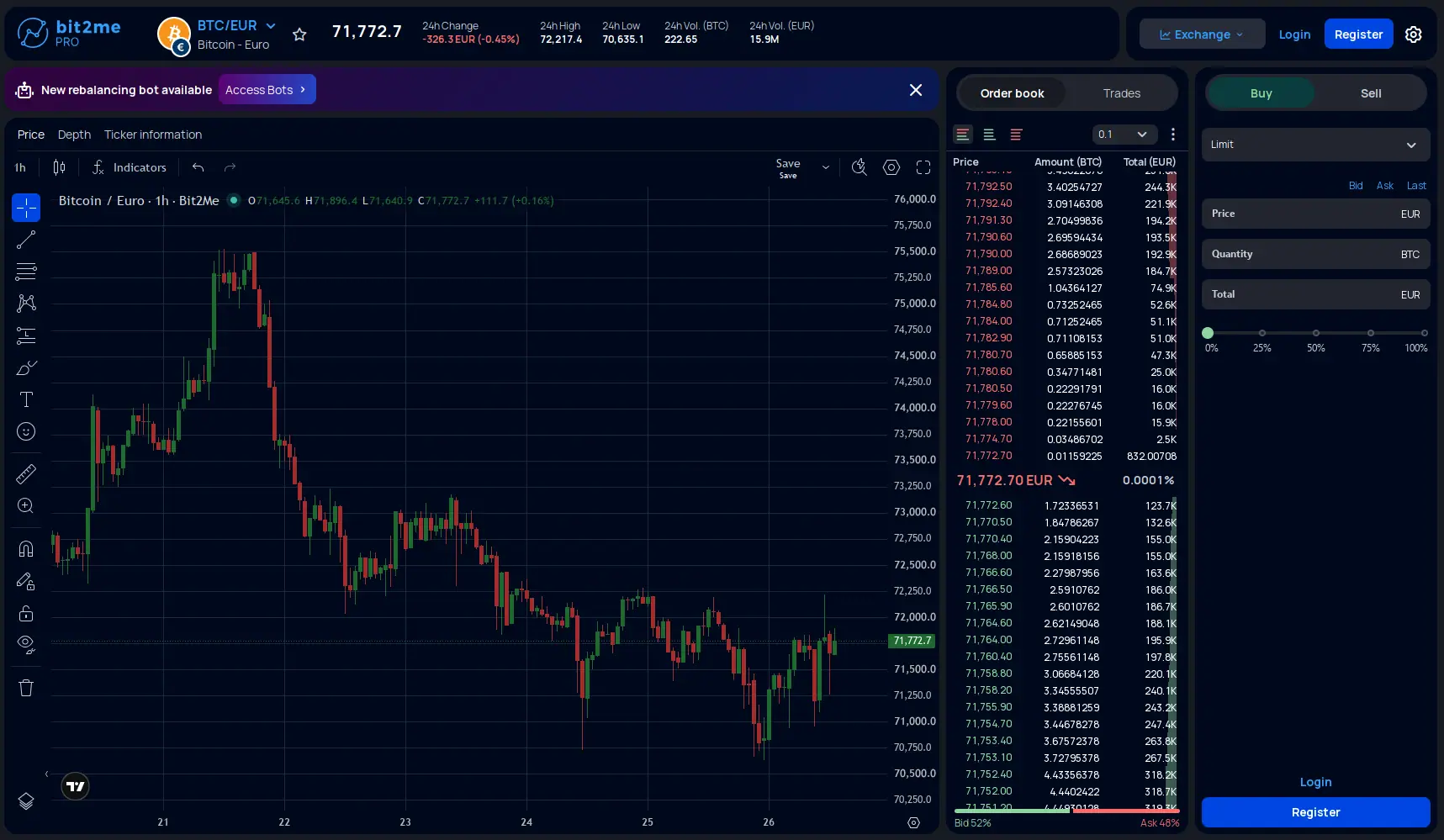Toggle lock all drawing tools
1444x840 pixels.
tap(26, 613)
